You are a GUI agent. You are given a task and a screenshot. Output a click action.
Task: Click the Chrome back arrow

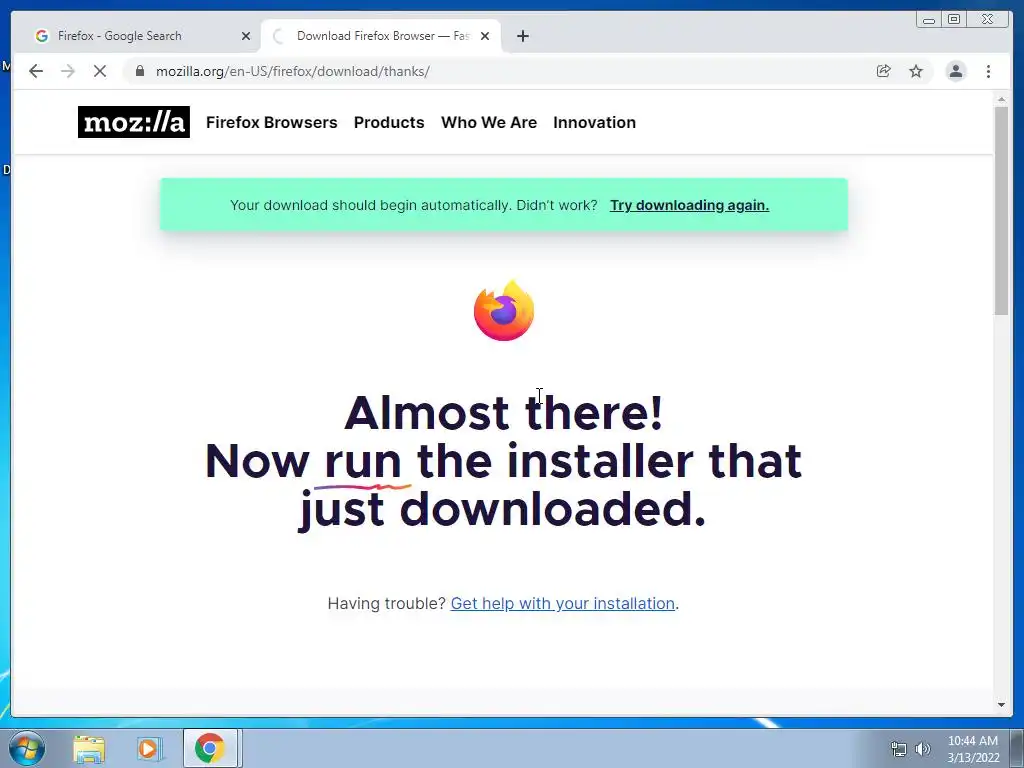tap(36, 71)
